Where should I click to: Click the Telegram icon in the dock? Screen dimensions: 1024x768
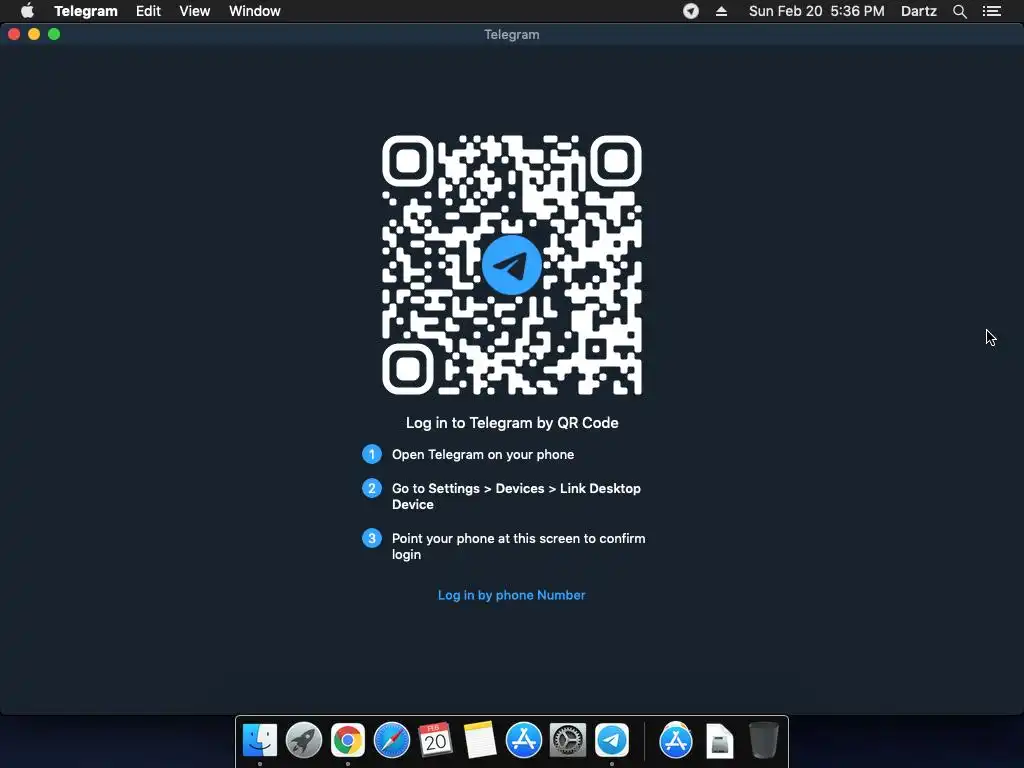612,740
